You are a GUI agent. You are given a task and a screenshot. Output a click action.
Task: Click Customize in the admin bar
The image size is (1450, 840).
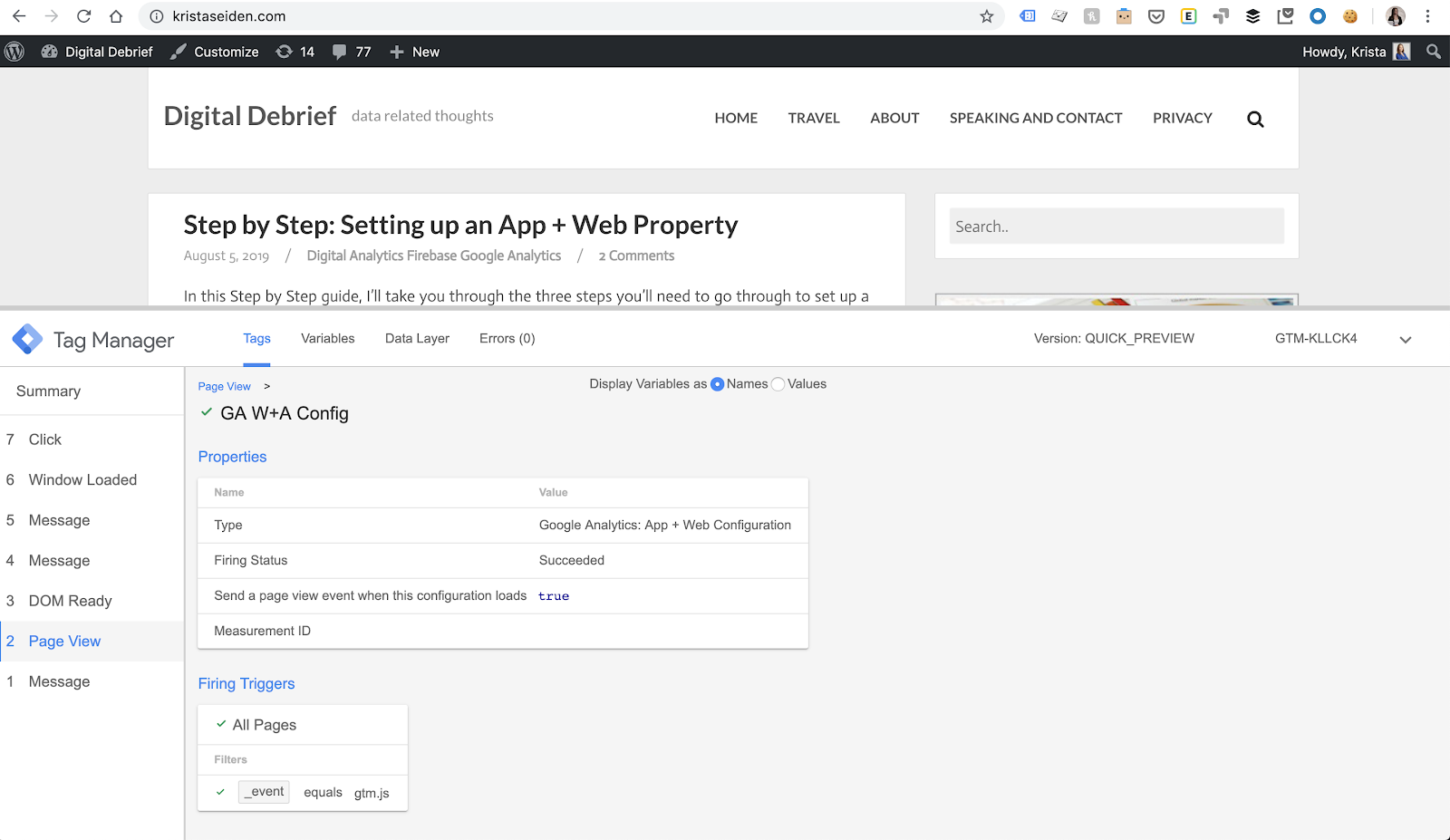tap(215, 52)
